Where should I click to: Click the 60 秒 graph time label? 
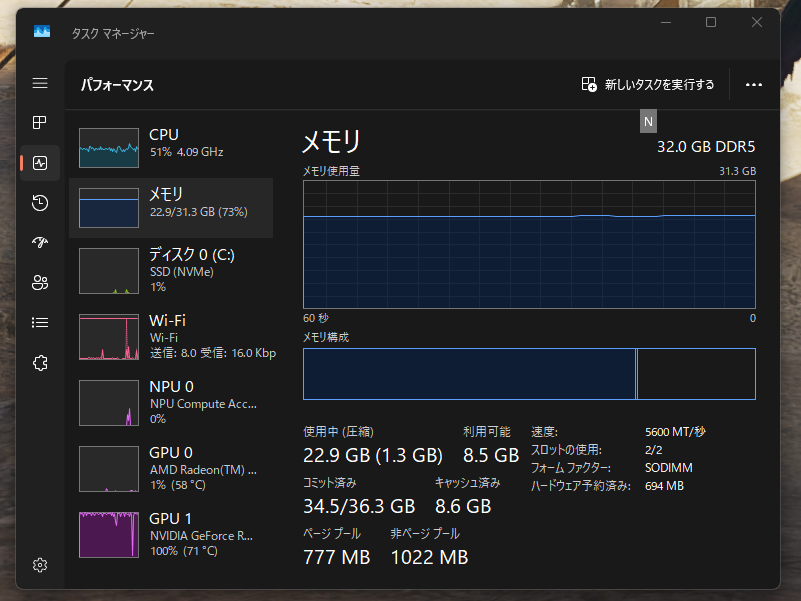316,318
